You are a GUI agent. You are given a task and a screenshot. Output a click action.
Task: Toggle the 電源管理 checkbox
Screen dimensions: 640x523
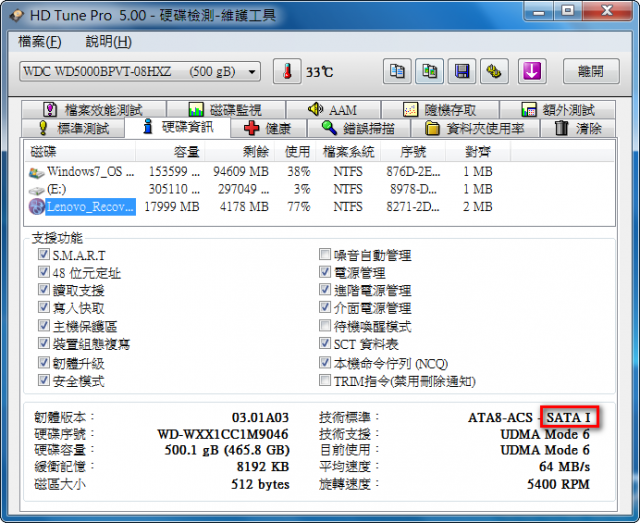pyautogui.click(x=325, y=272)
